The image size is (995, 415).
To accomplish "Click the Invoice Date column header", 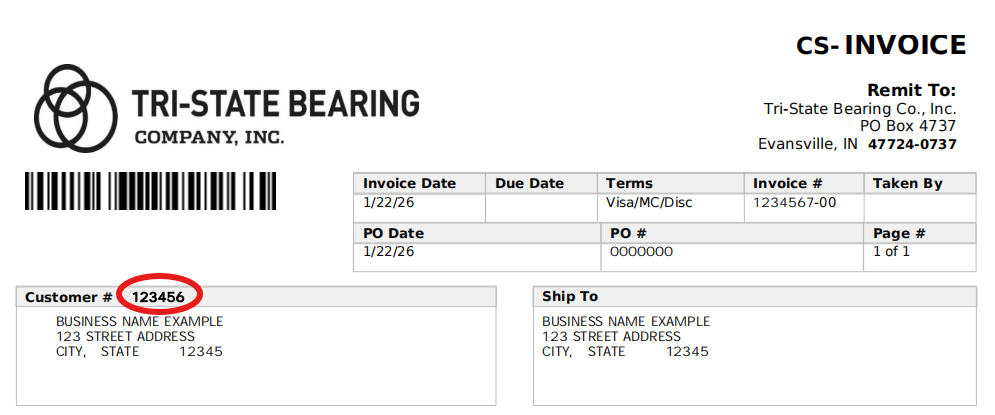I will click(x=409, y=183).
